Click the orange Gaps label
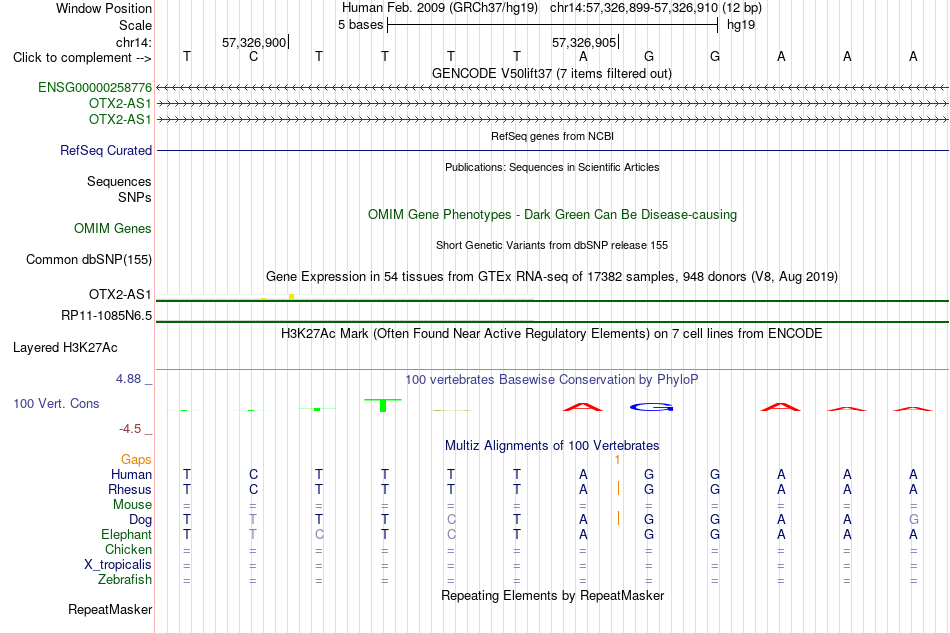The width and height of the screenshot is (950, 633). coord(136,460)
